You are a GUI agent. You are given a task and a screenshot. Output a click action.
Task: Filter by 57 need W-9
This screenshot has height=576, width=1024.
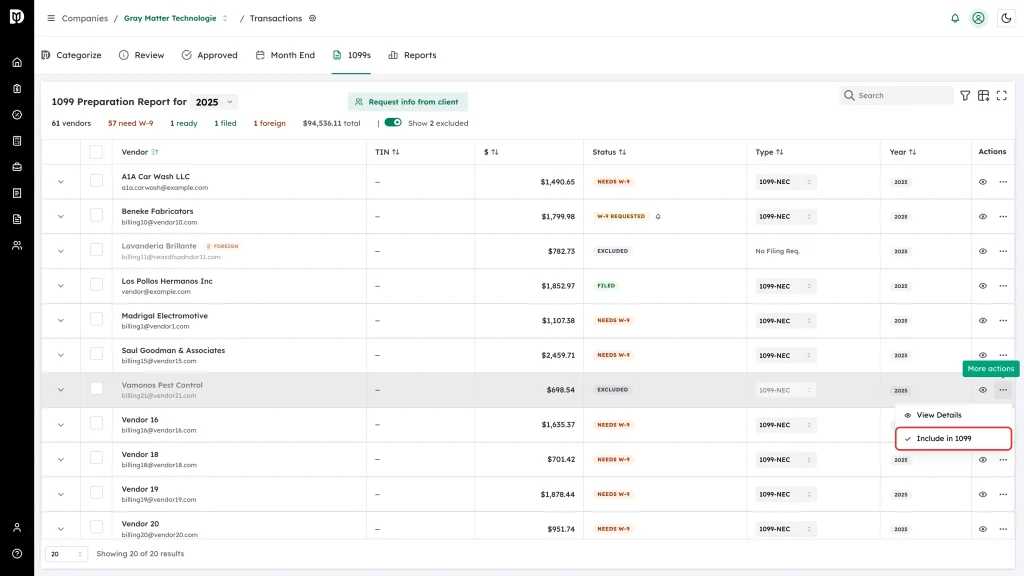click(x=131, y=123)
